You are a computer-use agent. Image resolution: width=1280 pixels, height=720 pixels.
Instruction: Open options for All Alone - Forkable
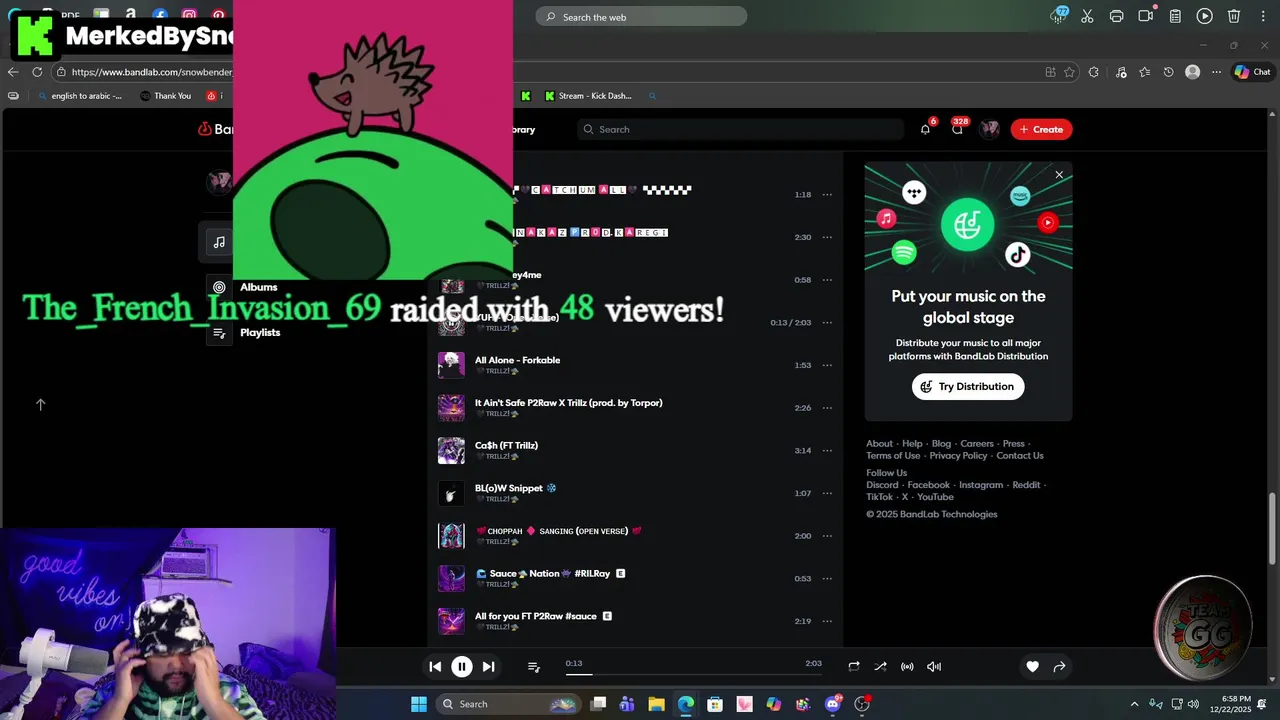827,365
